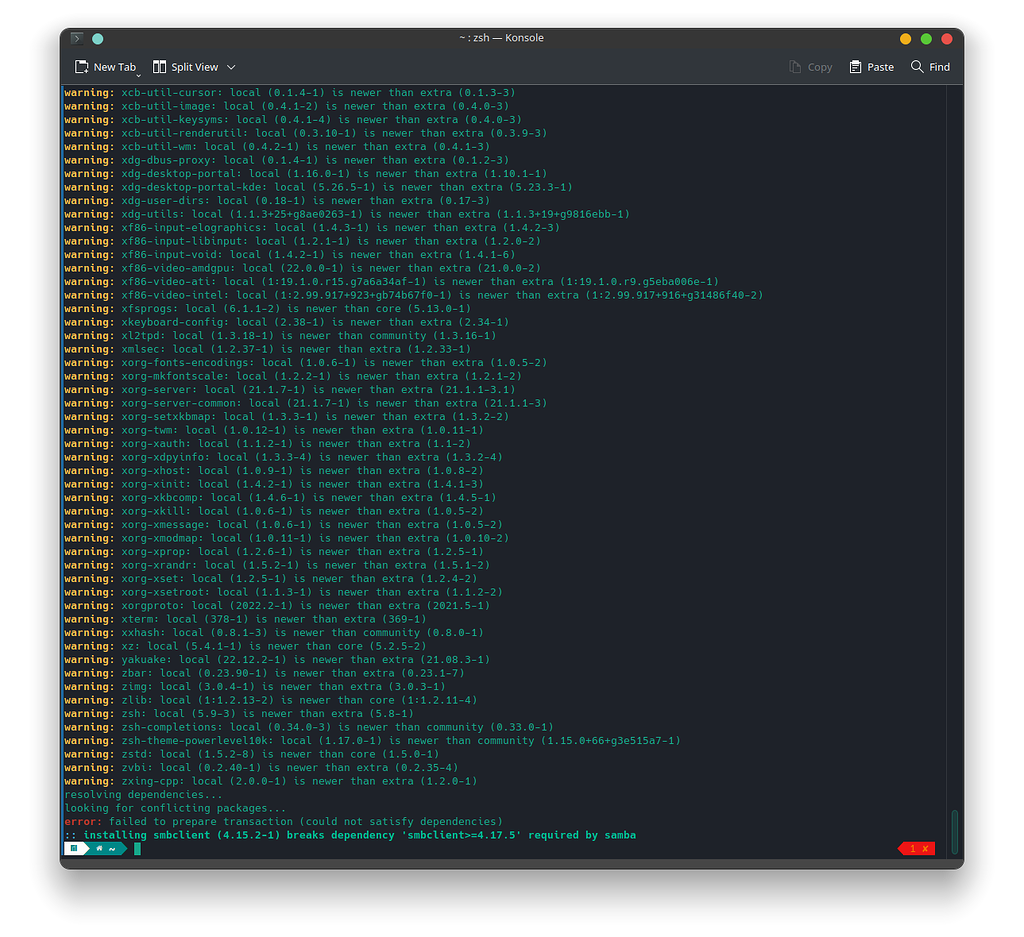
Task: Click the xorgproto warning line
Action: point(277,605)
